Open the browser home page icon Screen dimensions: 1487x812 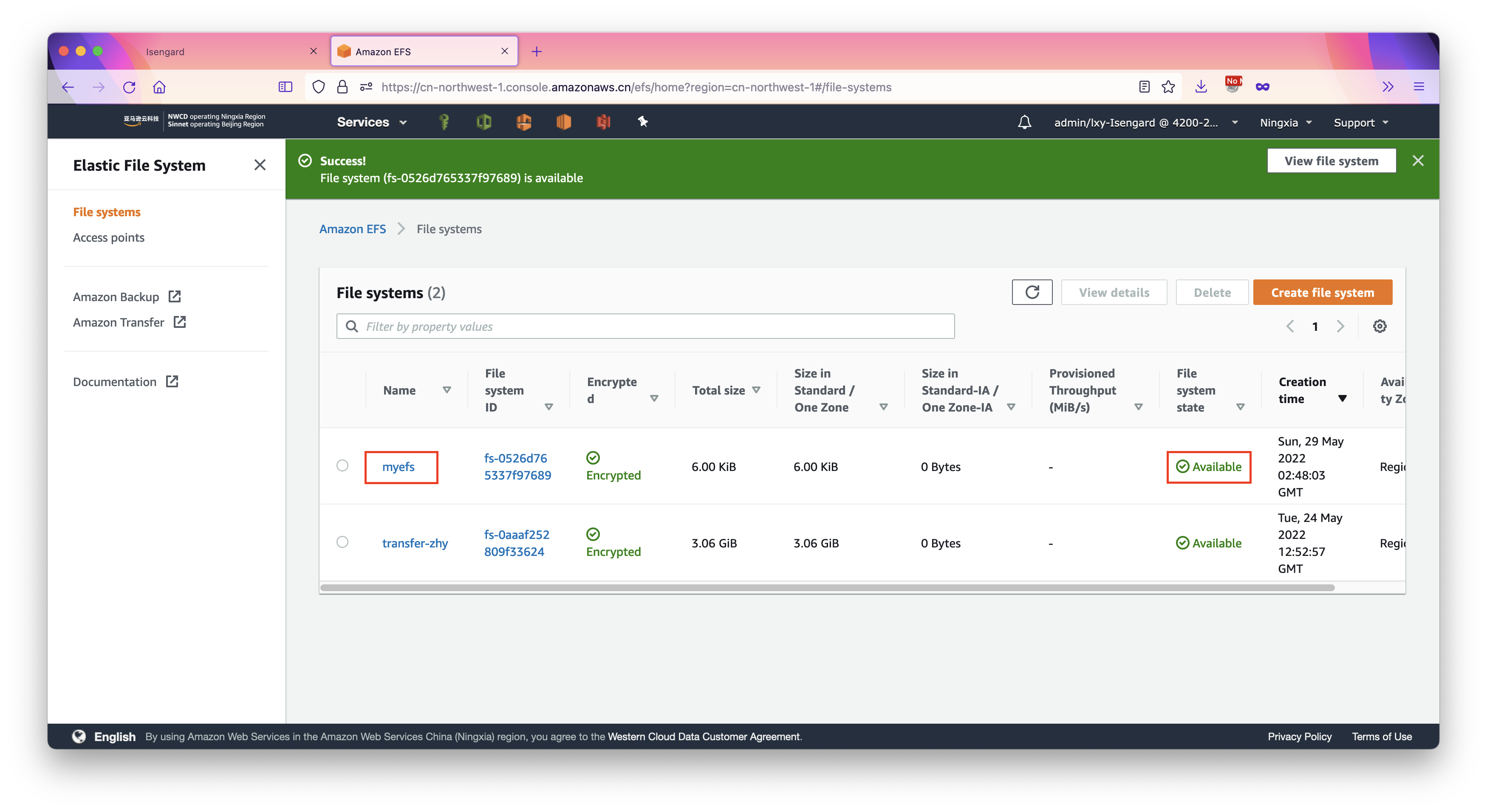point(159,87)
